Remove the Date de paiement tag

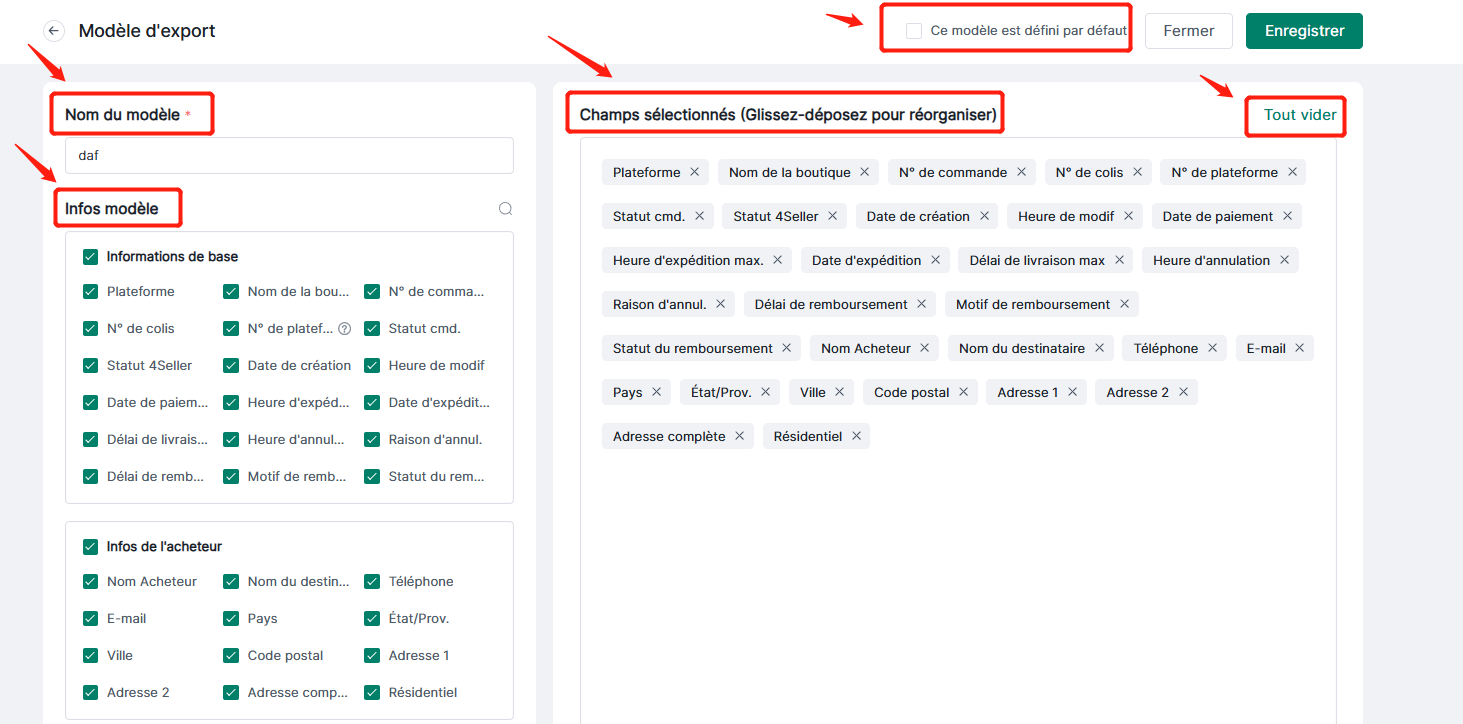[x=1287, y=216]
